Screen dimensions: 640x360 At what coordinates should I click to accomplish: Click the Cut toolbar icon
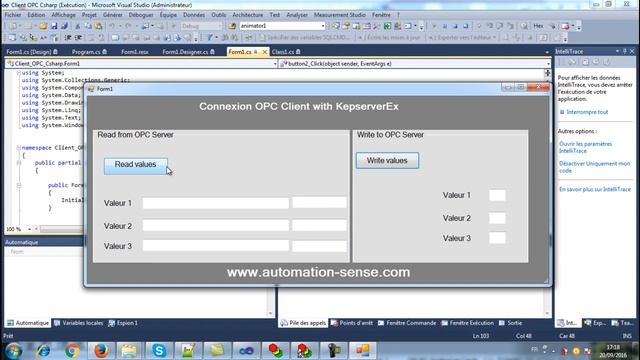tap(78, 26)
